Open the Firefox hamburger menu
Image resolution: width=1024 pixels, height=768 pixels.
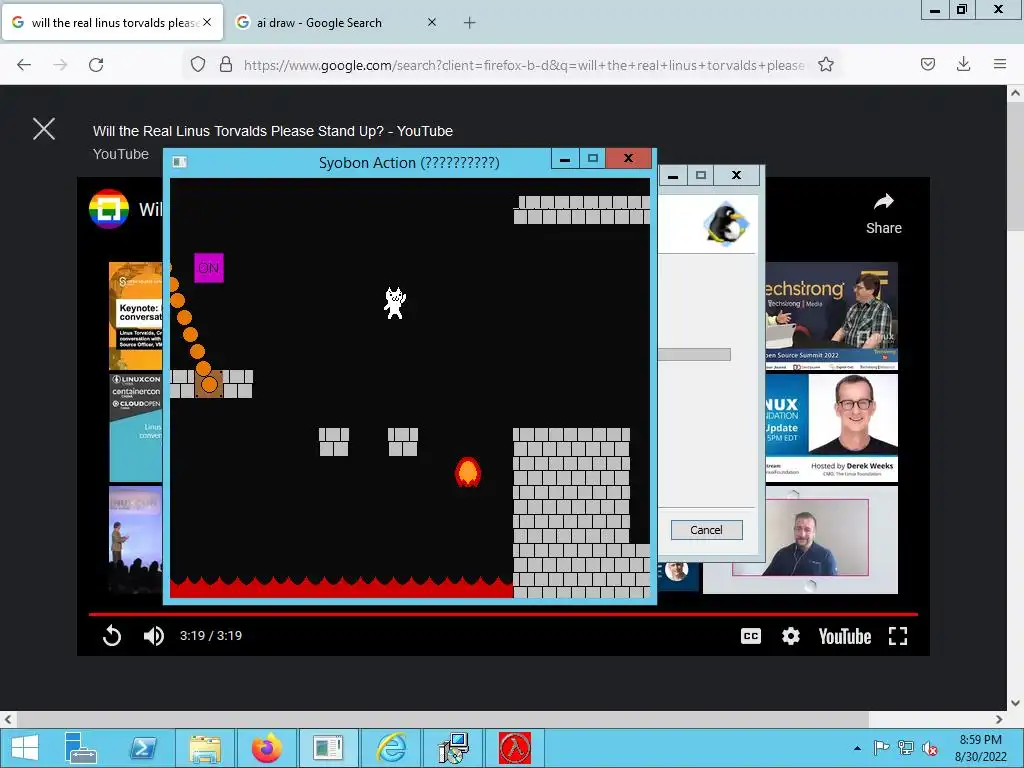pos(1000,64)
